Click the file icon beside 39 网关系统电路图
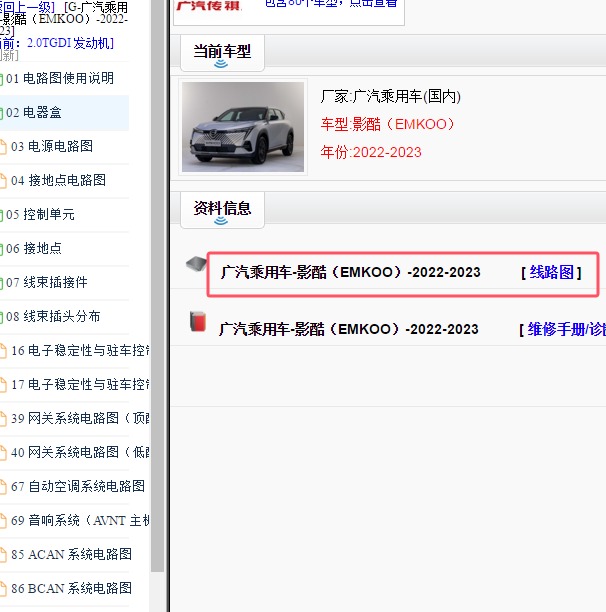Viewport: 606px width, 612px height. tap(3, 419)
